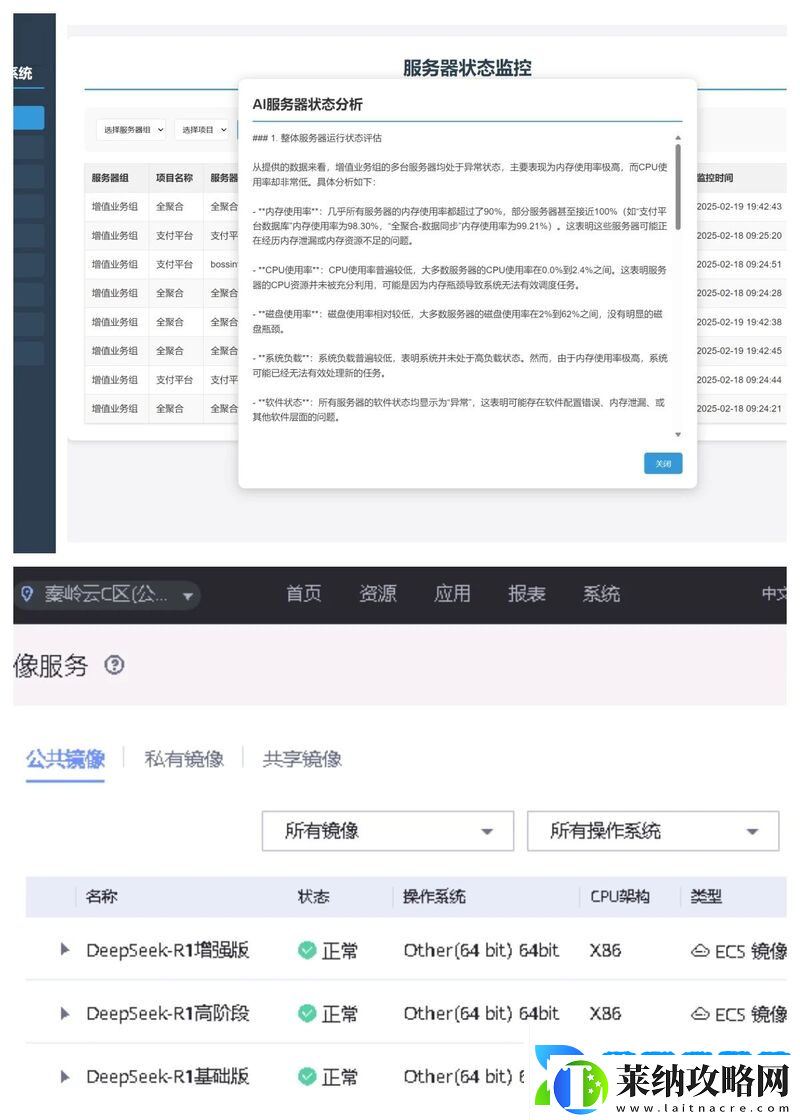
Task: Click the 服务器组 column header
Action: 110,178
